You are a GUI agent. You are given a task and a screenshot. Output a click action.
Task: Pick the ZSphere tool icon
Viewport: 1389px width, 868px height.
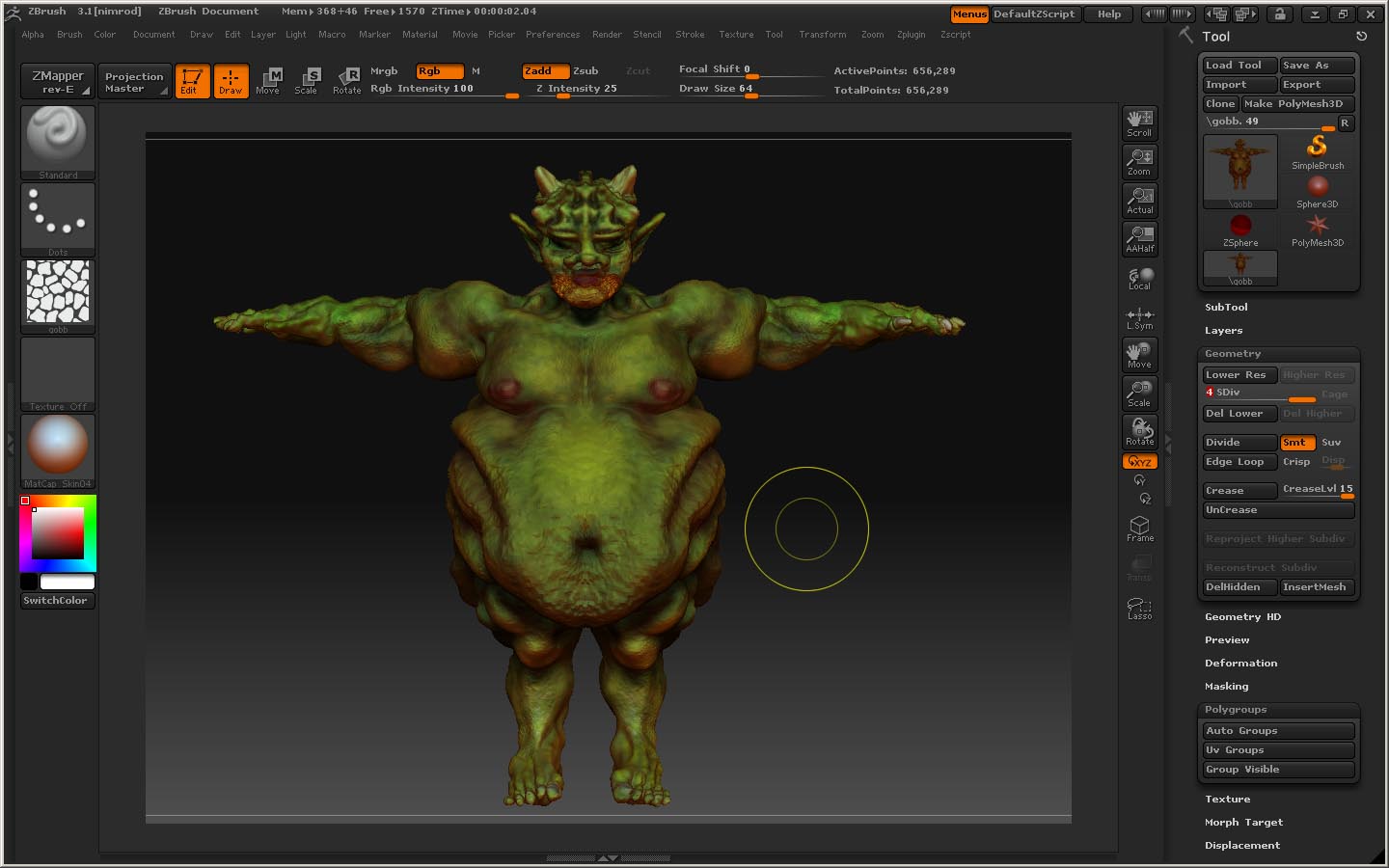(1240, 230)
